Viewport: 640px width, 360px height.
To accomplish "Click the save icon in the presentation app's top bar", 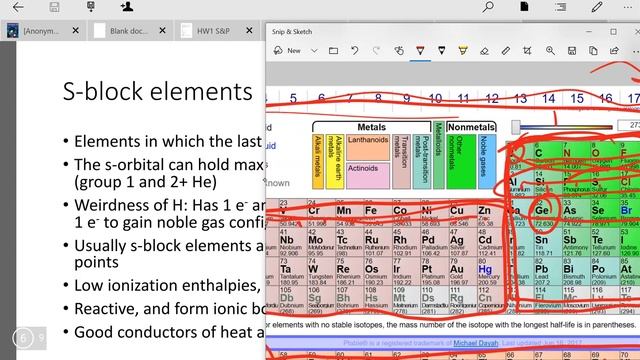I will (x=54, y=7).
